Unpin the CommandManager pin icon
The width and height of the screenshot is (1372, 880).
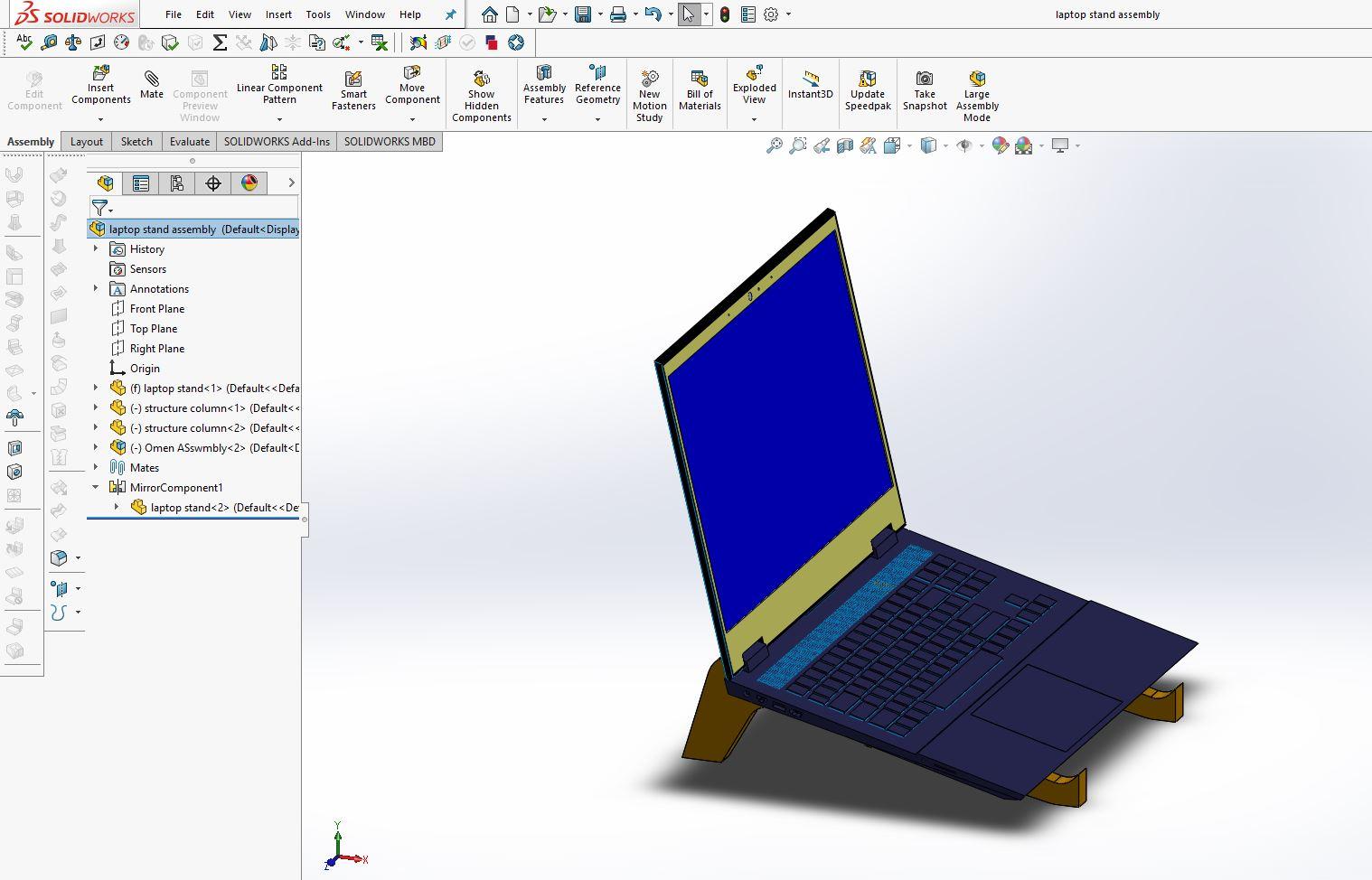point(449,14)
